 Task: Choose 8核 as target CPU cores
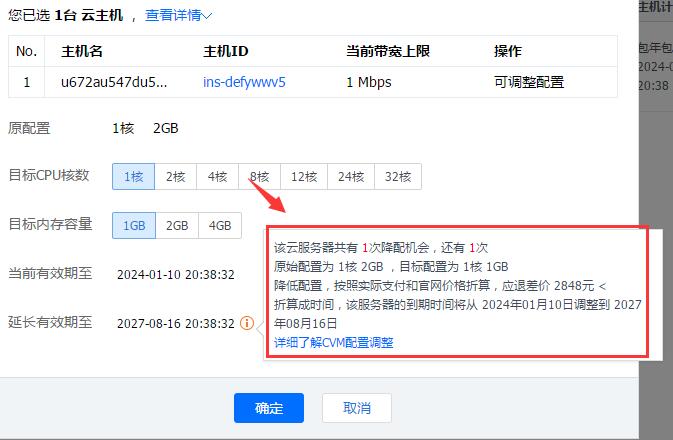click(259, 176)
